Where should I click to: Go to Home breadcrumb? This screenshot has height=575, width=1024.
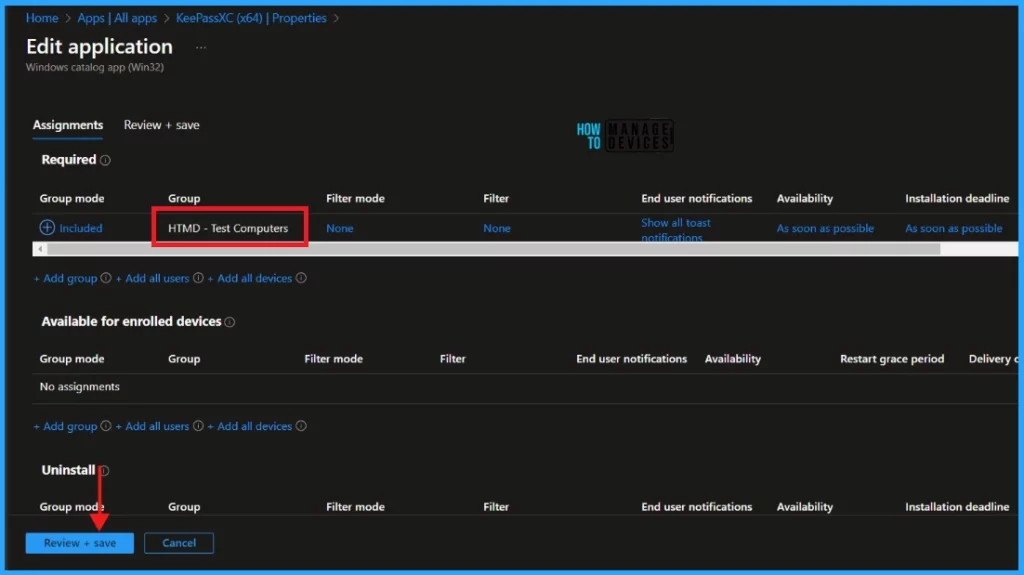pos(42,18)
